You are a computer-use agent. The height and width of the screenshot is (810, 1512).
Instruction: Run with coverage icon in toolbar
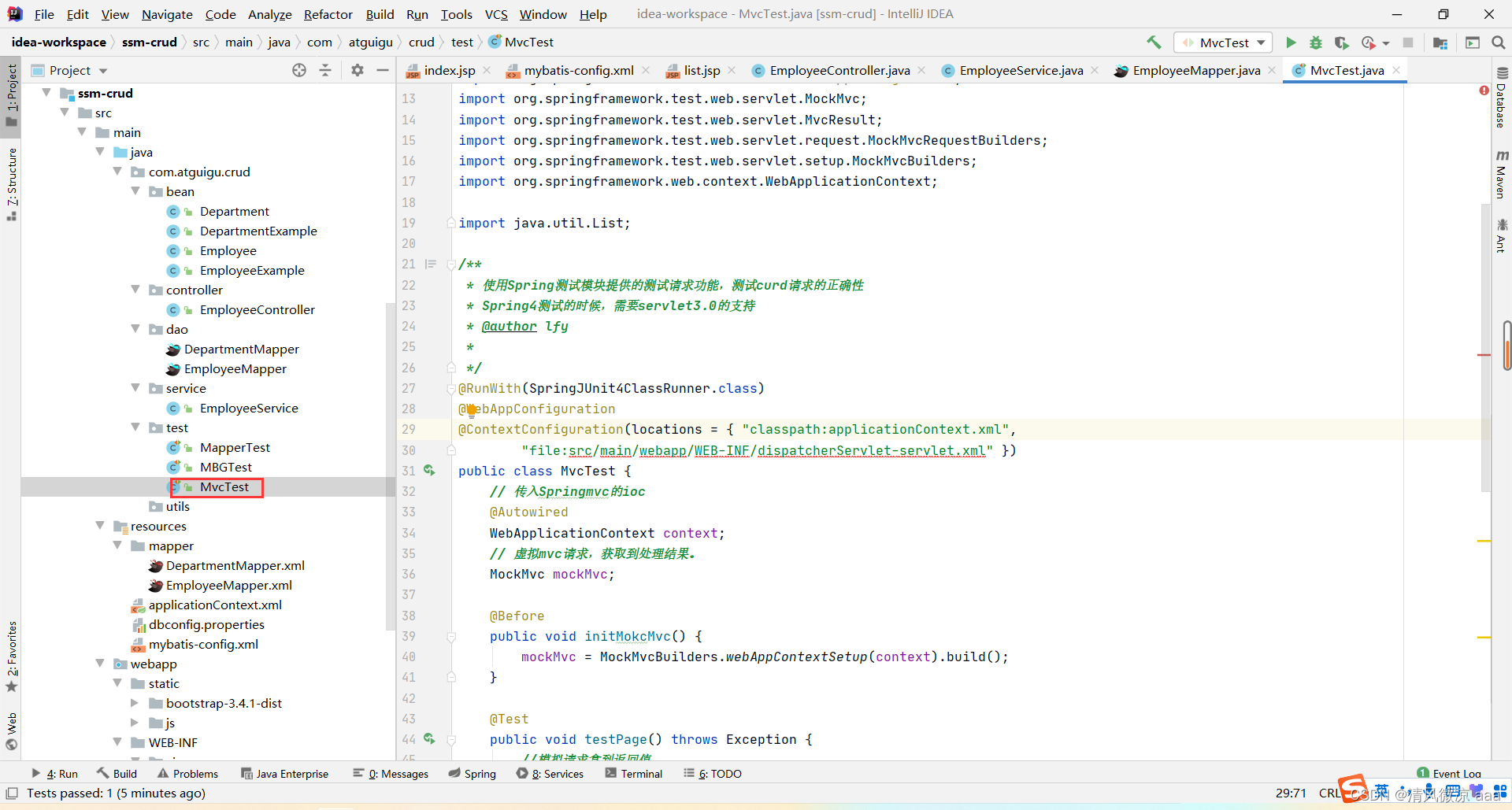tap(1342, 43)
